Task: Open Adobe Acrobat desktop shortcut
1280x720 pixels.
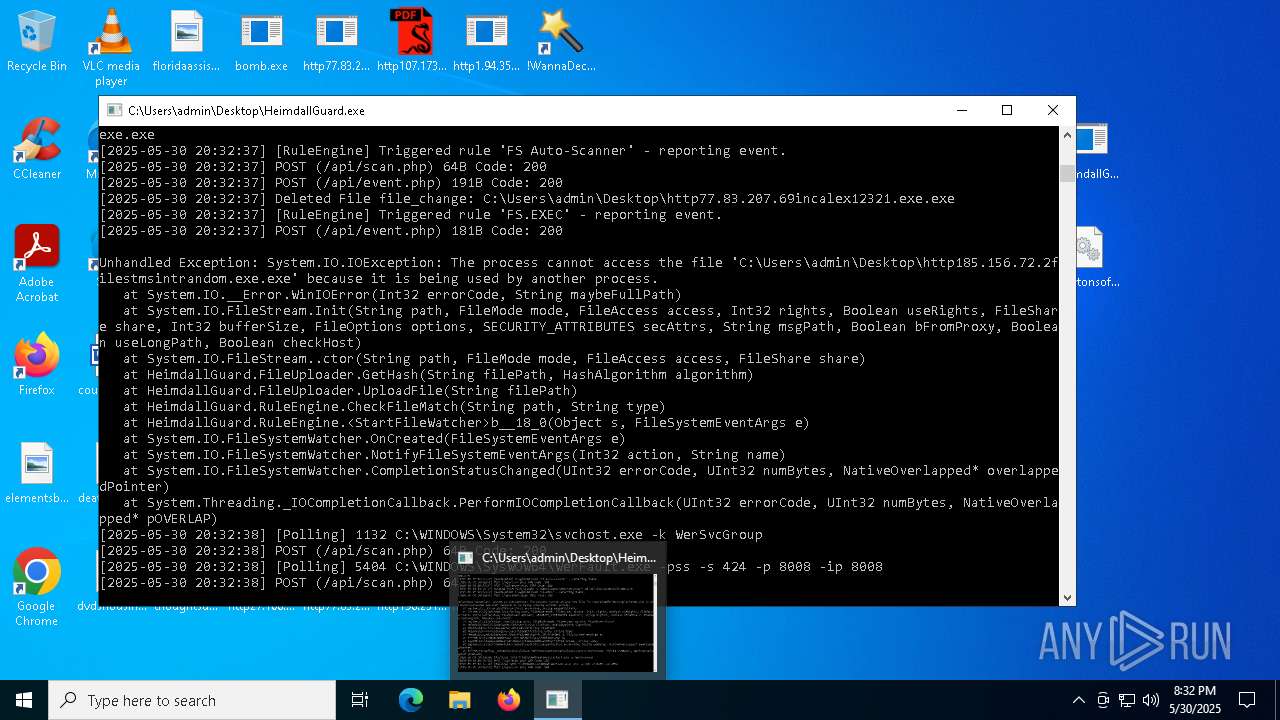Action: pos(37,263)
